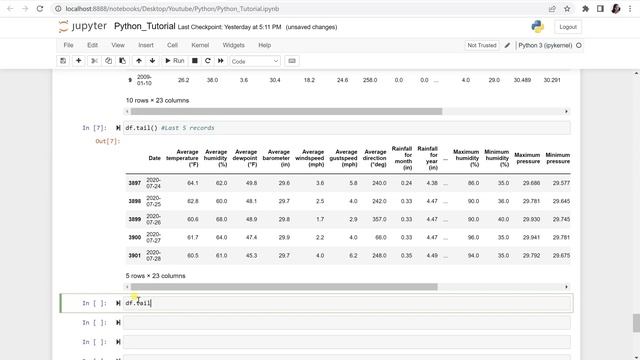The height and width of the screenshot is (360, 640).
Task: Click the df.tail() code in cell In [7]
Action: pyautogui.click(x=141, y=128)
